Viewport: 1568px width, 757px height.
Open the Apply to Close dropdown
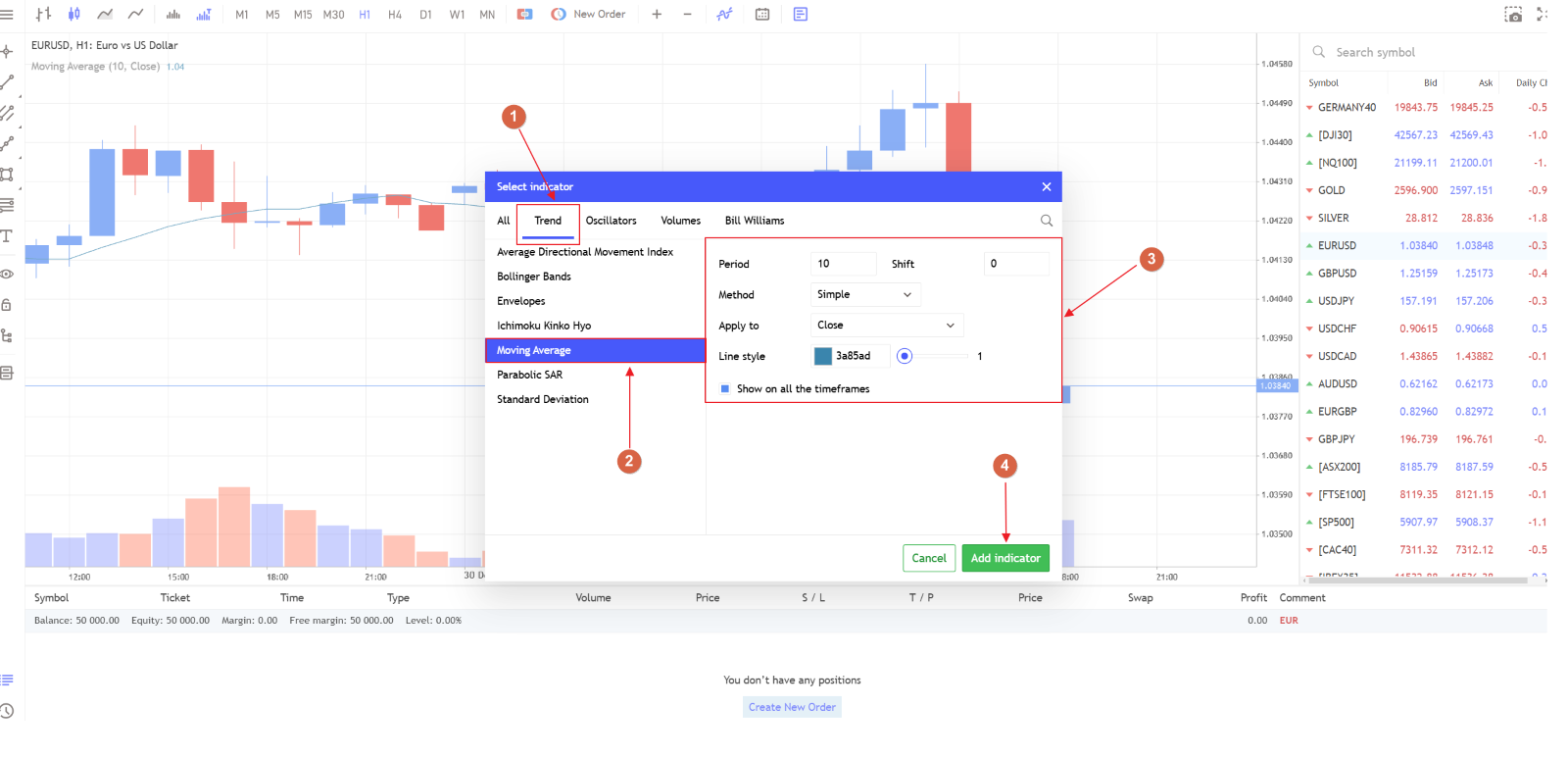click(887, 325)
